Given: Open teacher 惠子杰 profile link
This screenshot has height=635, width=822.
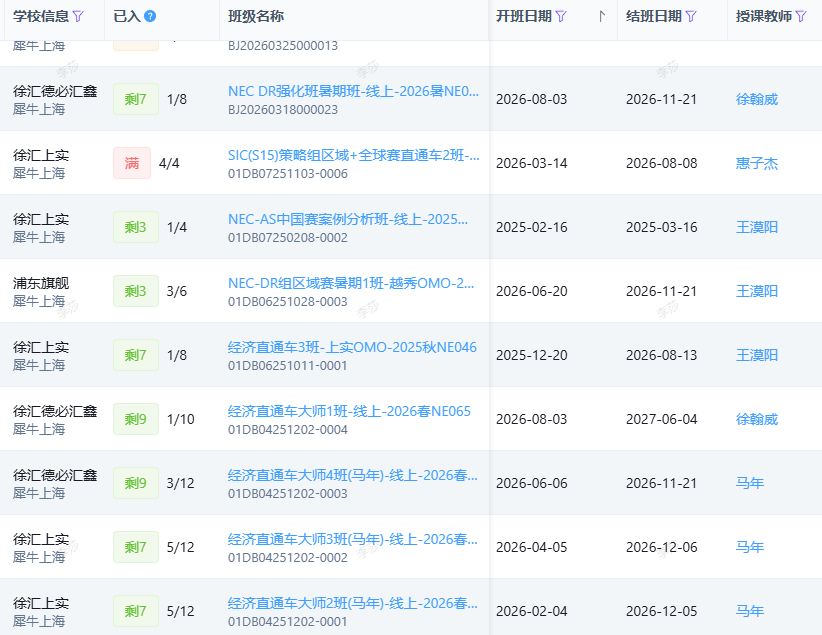Looking at the screenshot, I should [x=756, y=163].
